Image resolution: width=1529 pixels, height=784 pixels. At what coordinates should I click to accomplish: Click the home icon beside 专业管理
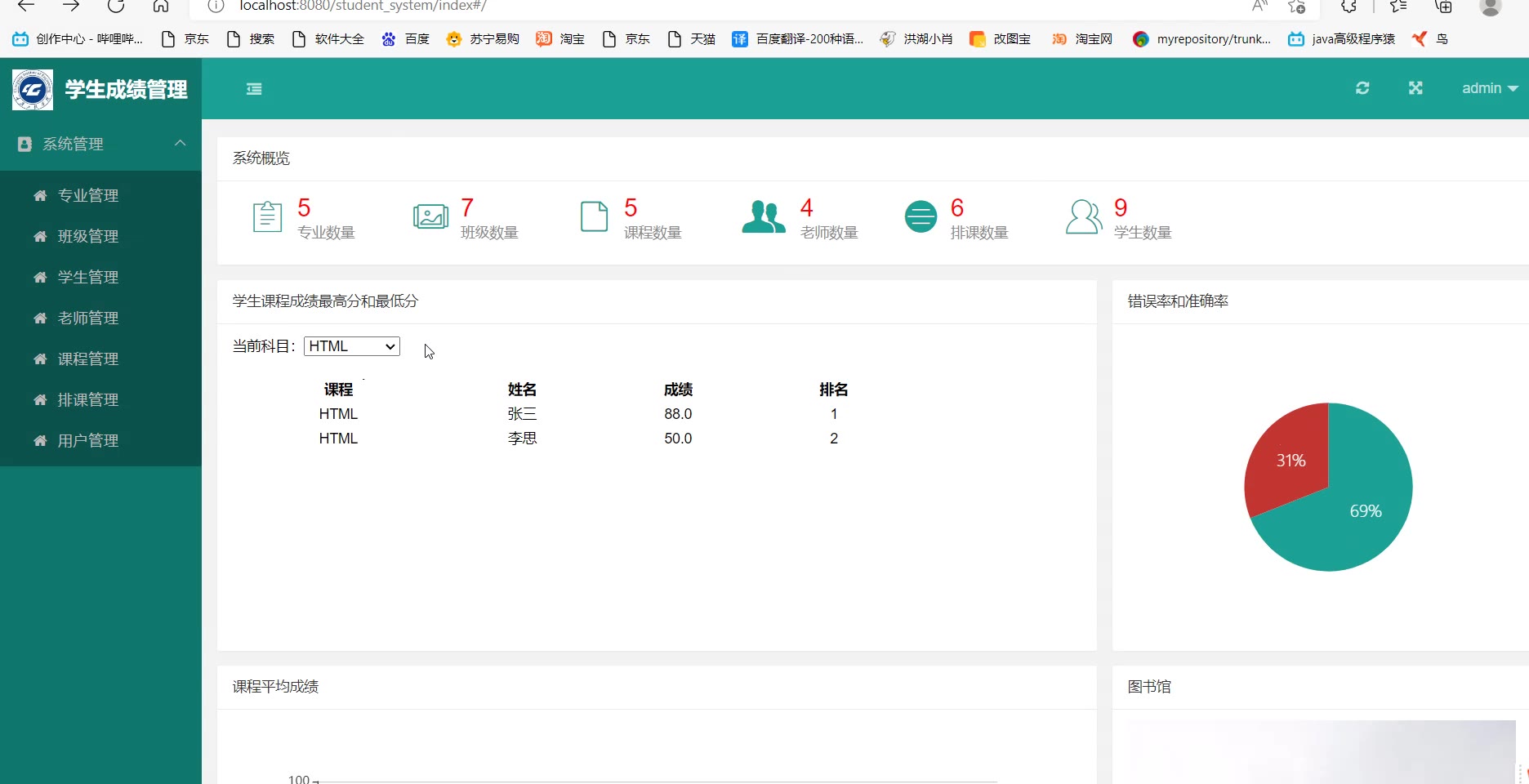[x=40, y=195]
